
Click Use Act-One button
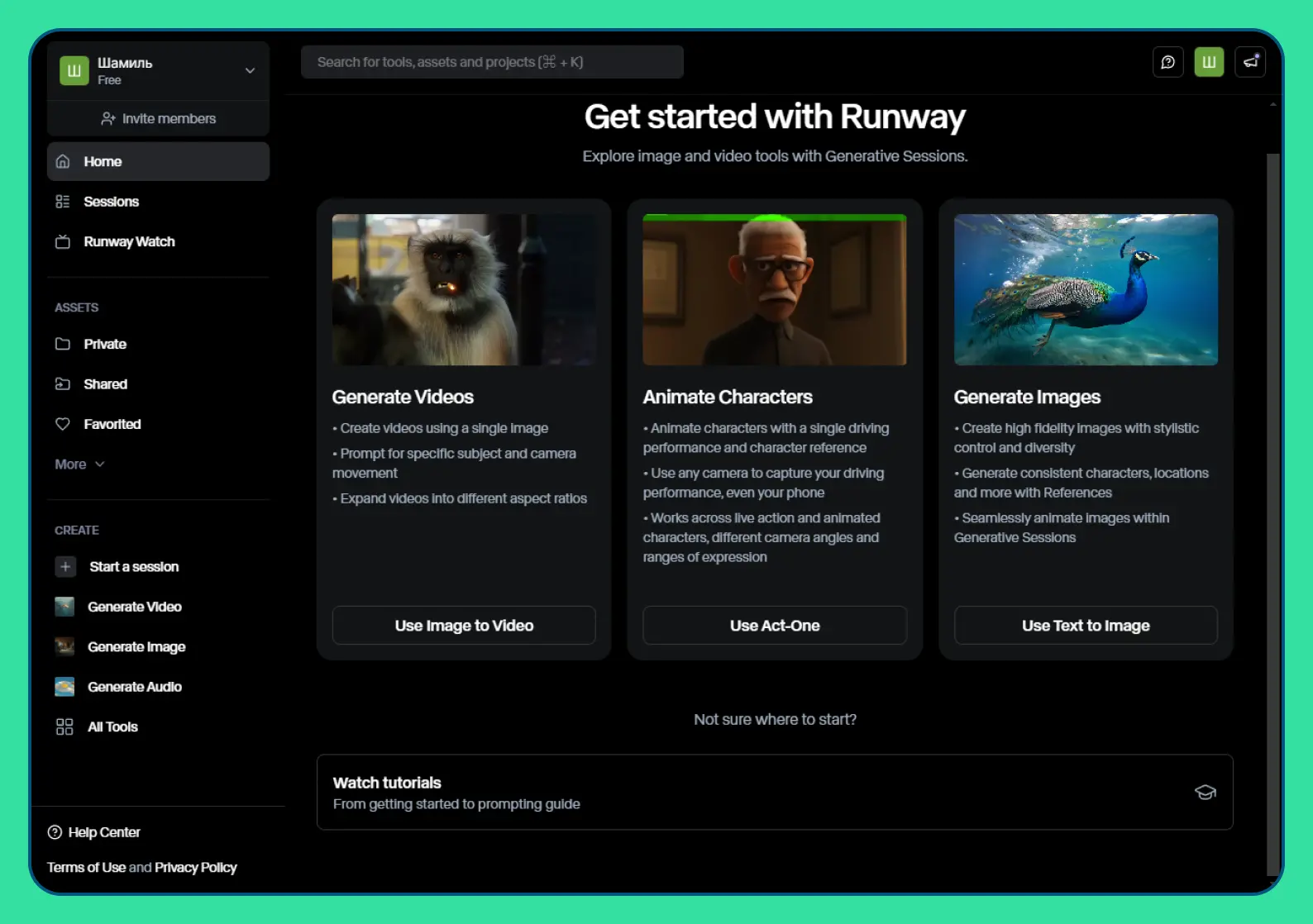[775, 626]
